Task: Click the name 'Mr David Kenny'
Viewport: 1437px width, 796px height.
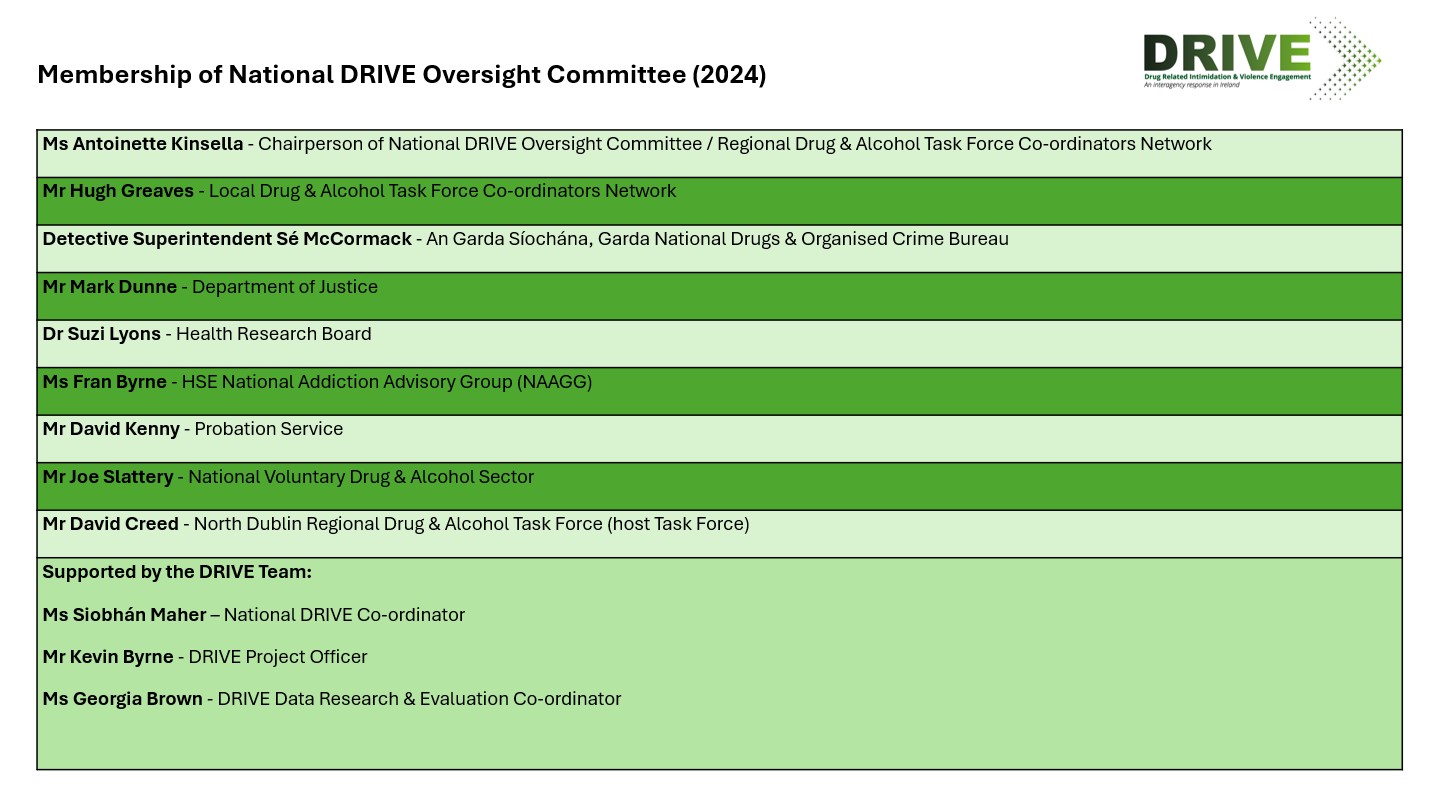Action: pos(111,429)
